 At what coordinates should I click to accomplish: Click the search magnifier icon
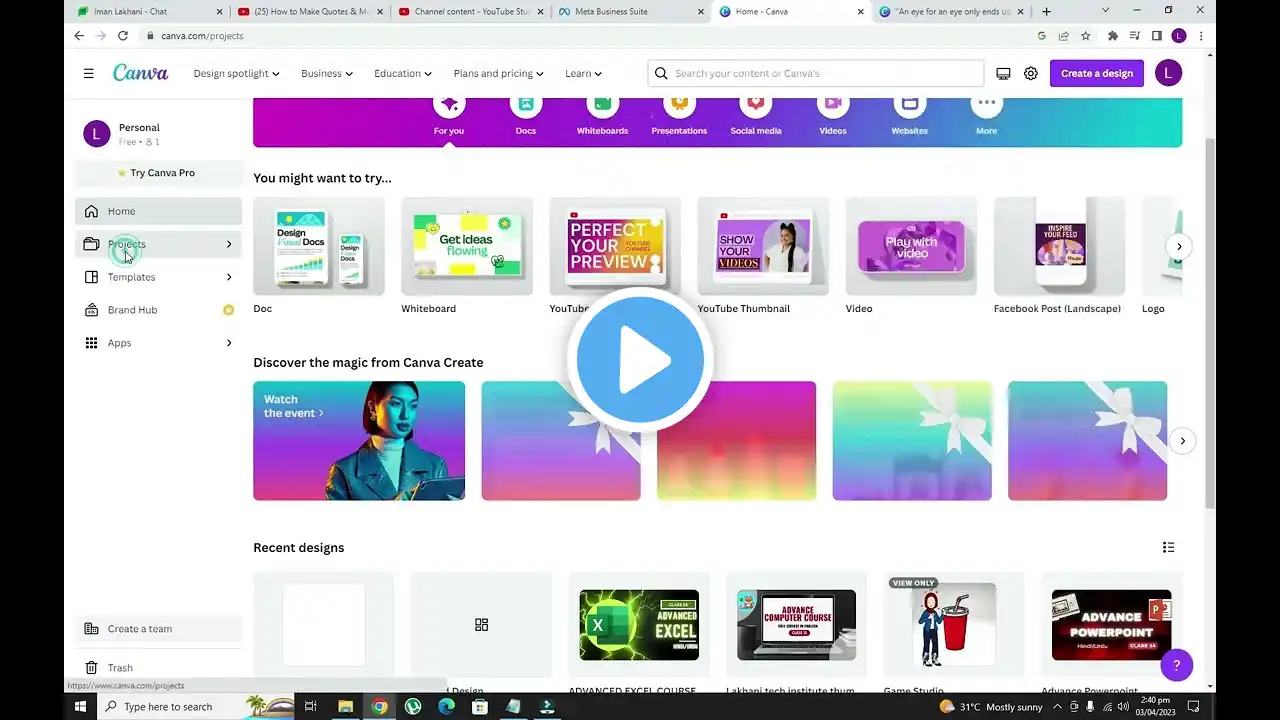coord(661,73)
